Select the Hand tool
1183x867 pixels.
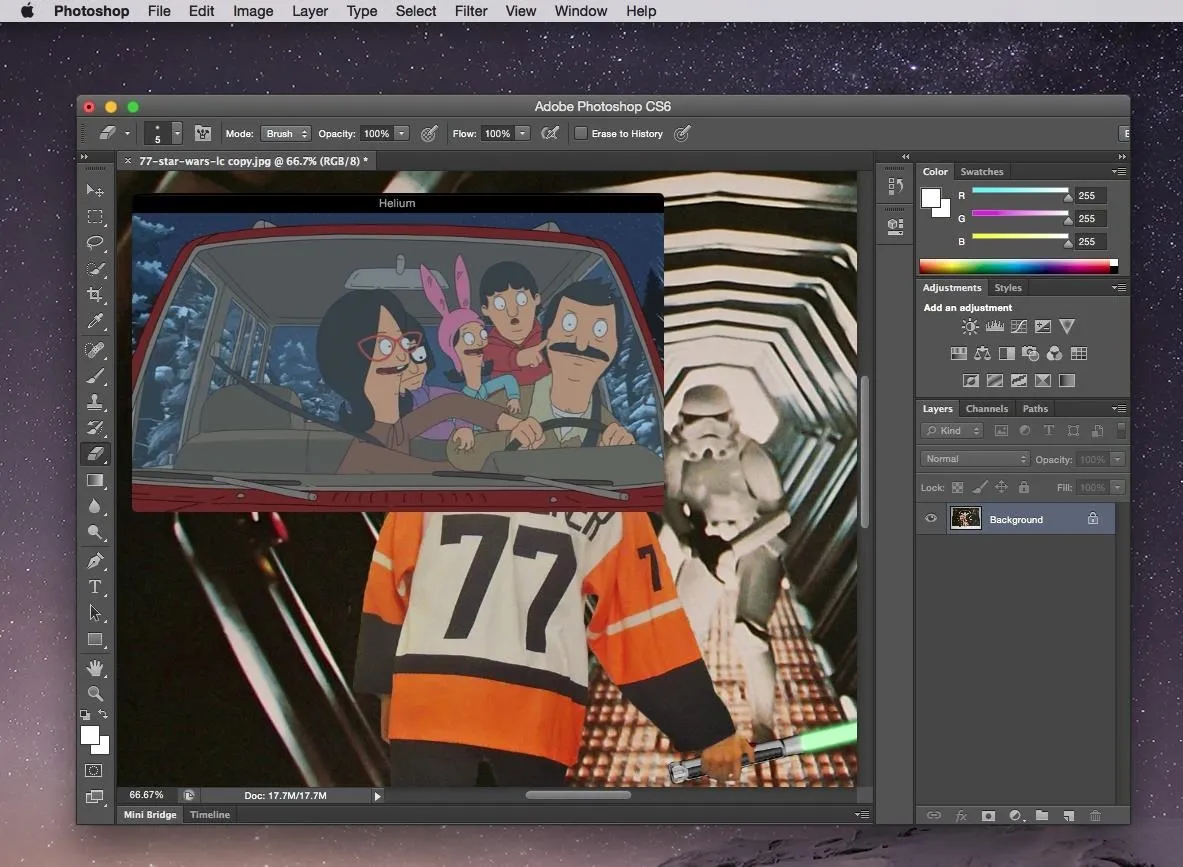coord(95,668)
